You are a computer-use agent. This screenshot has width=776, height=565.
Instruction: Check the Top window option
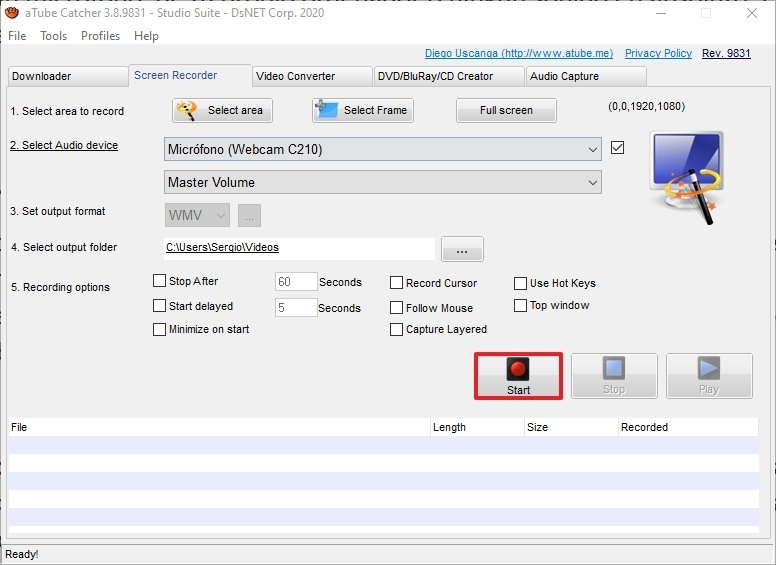click(x=520, y=306)
